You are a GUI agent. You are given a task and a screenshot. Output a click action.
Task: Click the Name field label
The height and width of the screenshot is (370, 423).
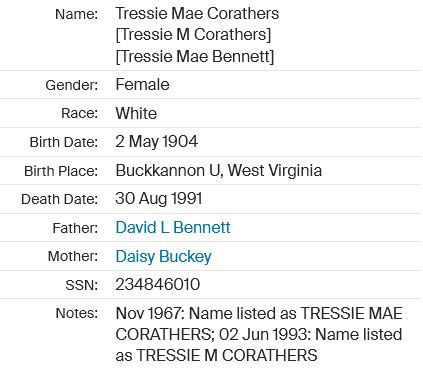(76, 14)
